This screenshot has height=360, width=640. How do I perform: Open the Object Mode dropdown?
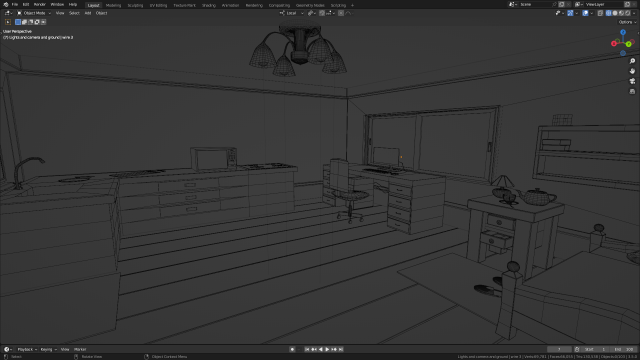click(x=34, y=13)
